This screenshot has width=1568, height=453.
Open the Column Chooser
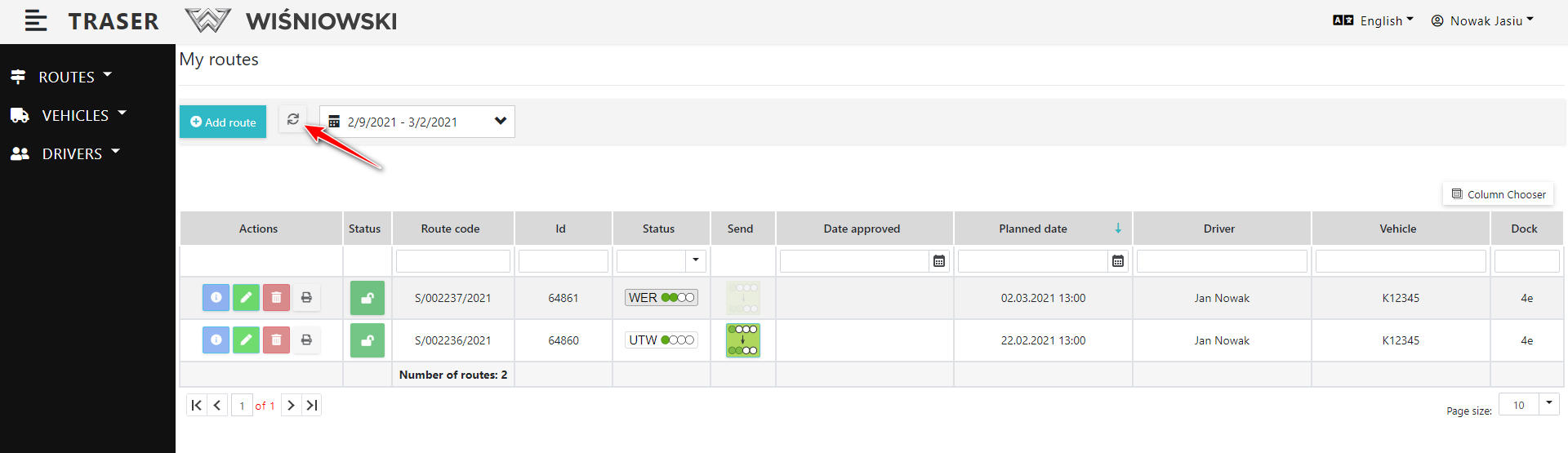pyautogui.click(x=1498, y=194)
